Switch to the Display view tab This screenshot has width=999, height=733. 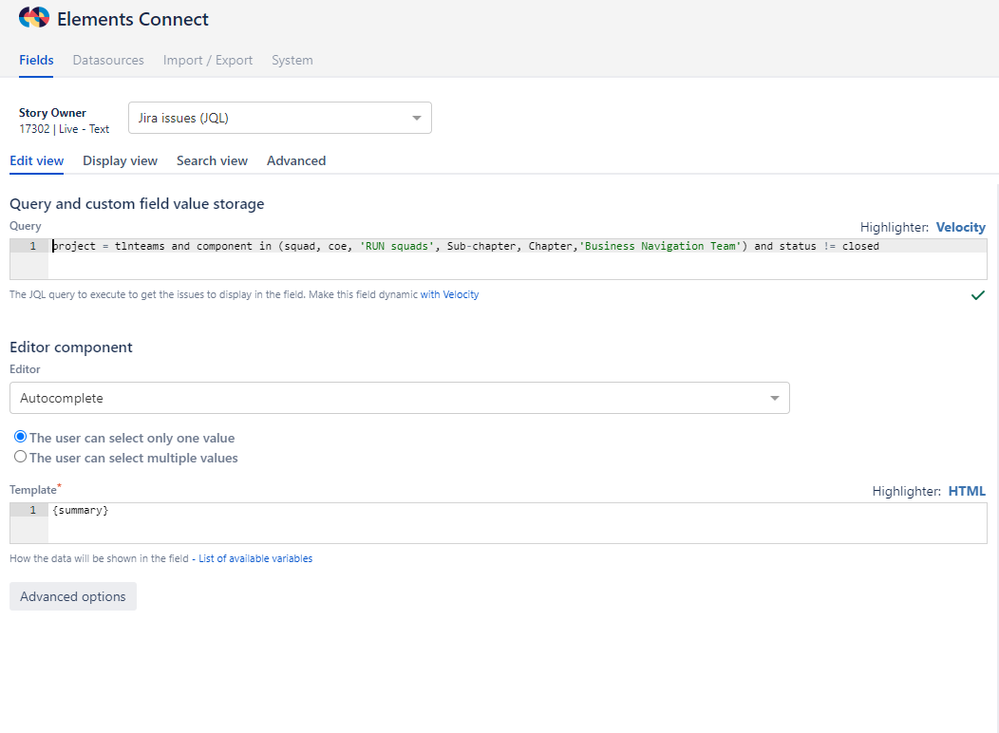(120, 161)
